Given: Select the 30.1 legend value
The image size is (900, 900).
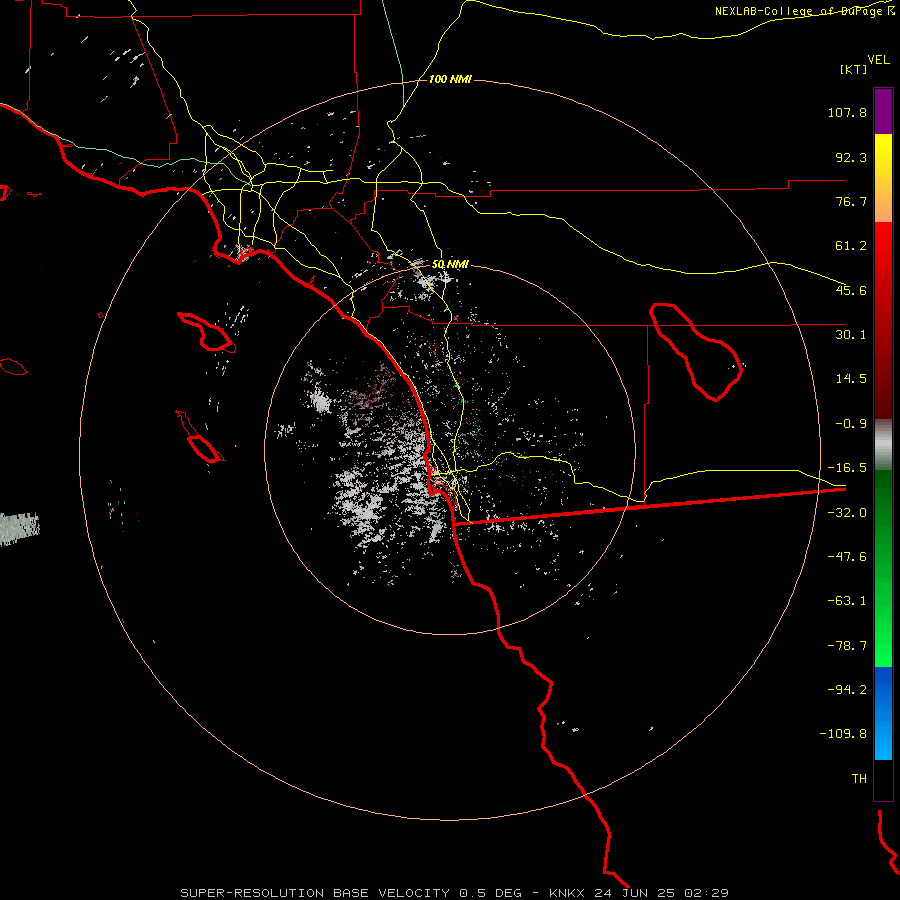Looking at the screenshot, I should click(851, 335).
